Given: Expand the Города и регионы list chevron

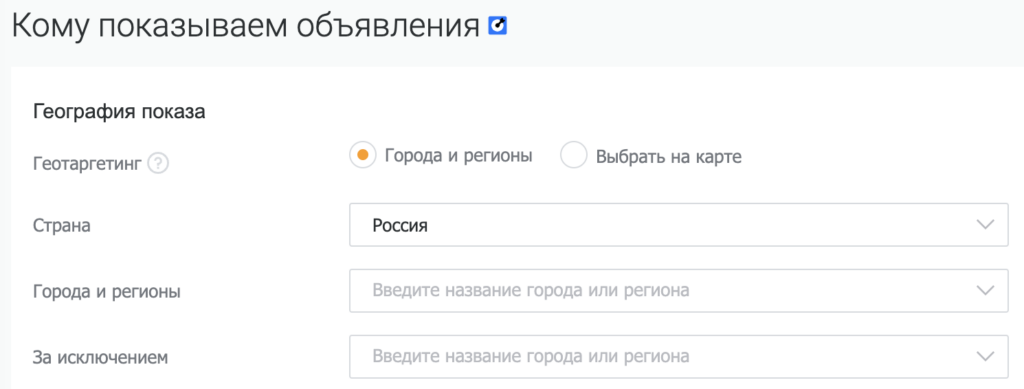Looking at the screenshot, I should click(x=985, y=290).
